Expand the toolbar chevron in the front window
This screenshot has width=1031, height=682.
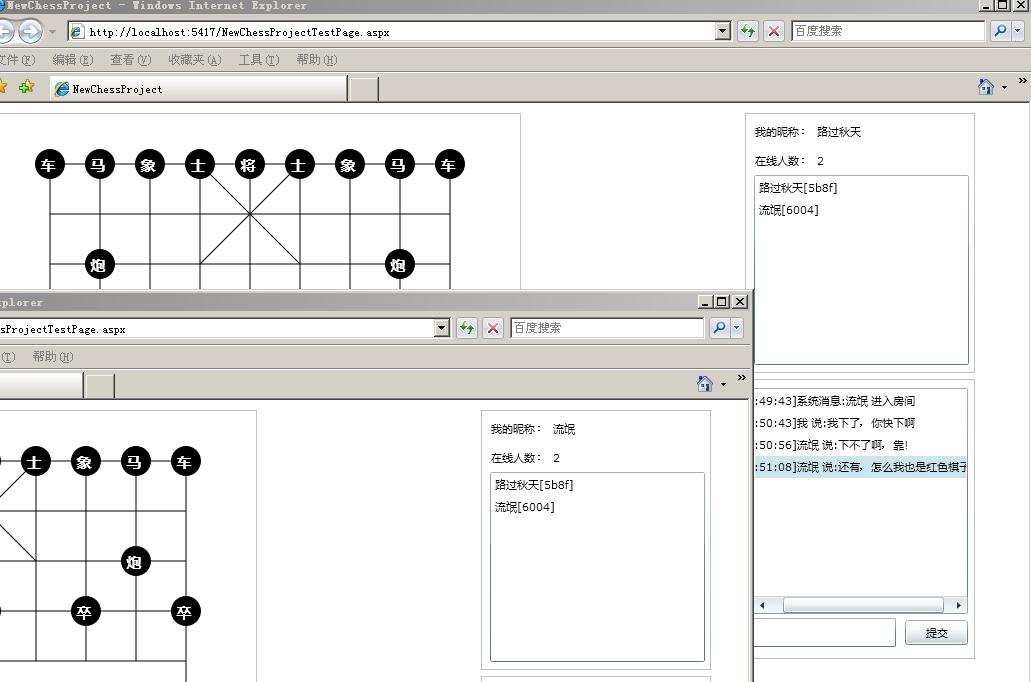coord(742,377)
